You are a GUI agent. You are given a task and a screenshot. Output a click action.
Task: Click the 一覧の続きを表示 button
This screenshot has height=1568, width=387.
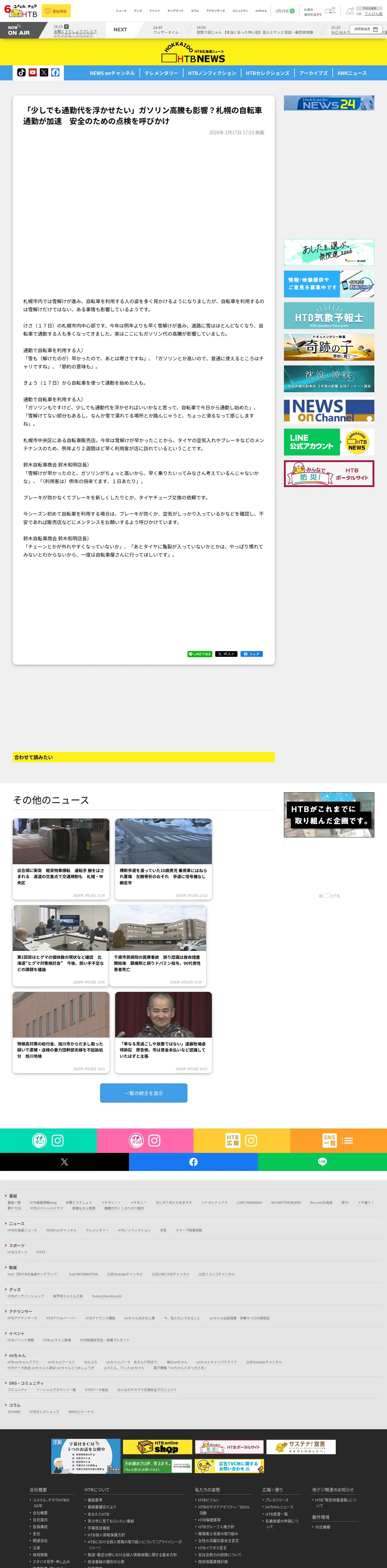(144, 1093)
